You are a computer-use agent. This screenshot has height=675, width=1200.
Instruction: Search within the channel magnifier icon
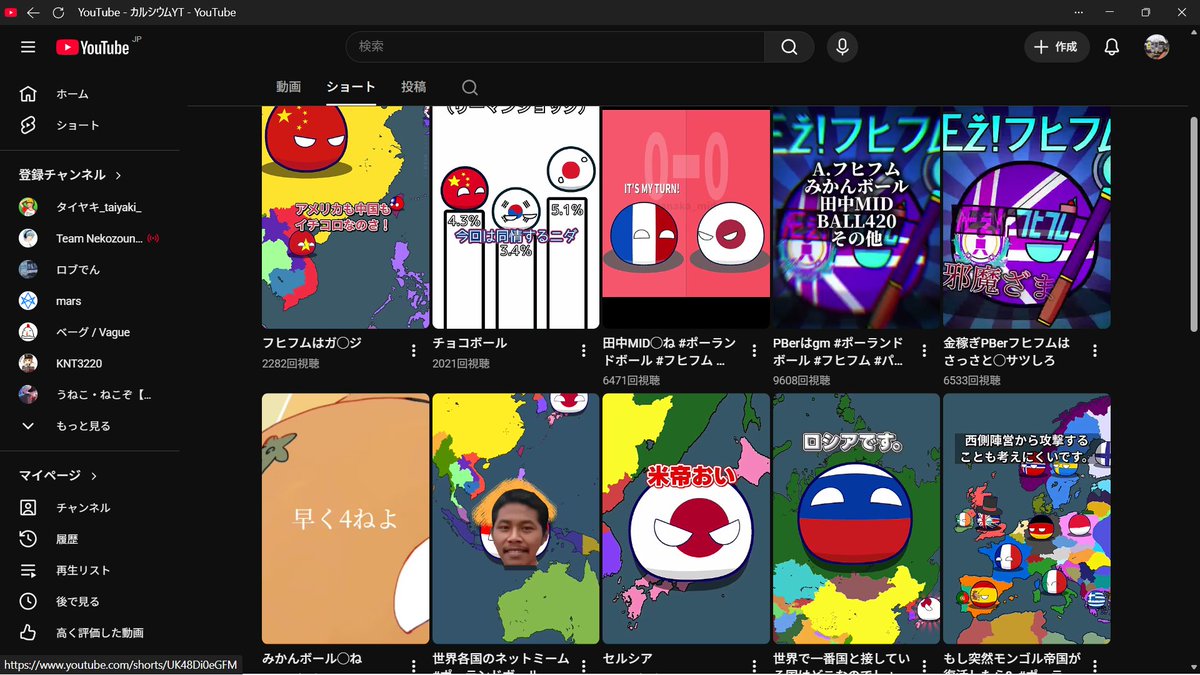click(x=470, y=88)
